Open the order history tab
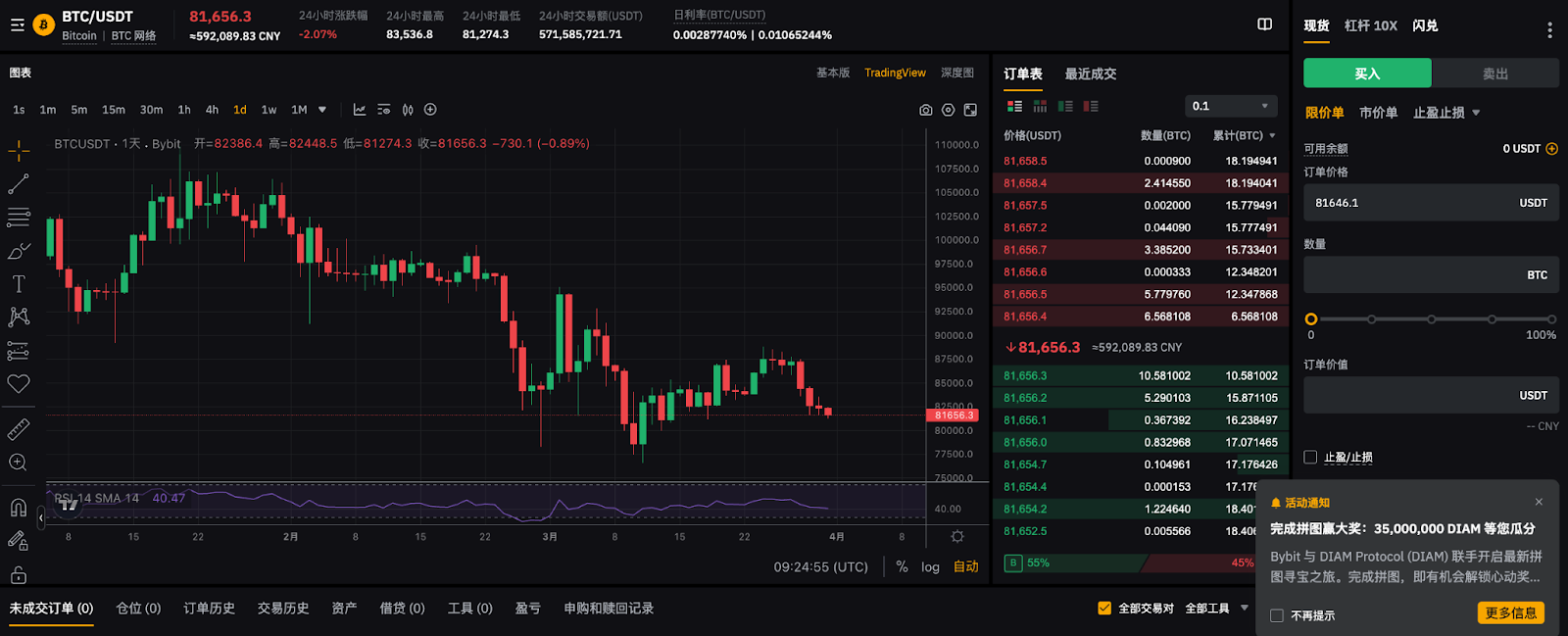1568x636 pixels. [210, 608]
